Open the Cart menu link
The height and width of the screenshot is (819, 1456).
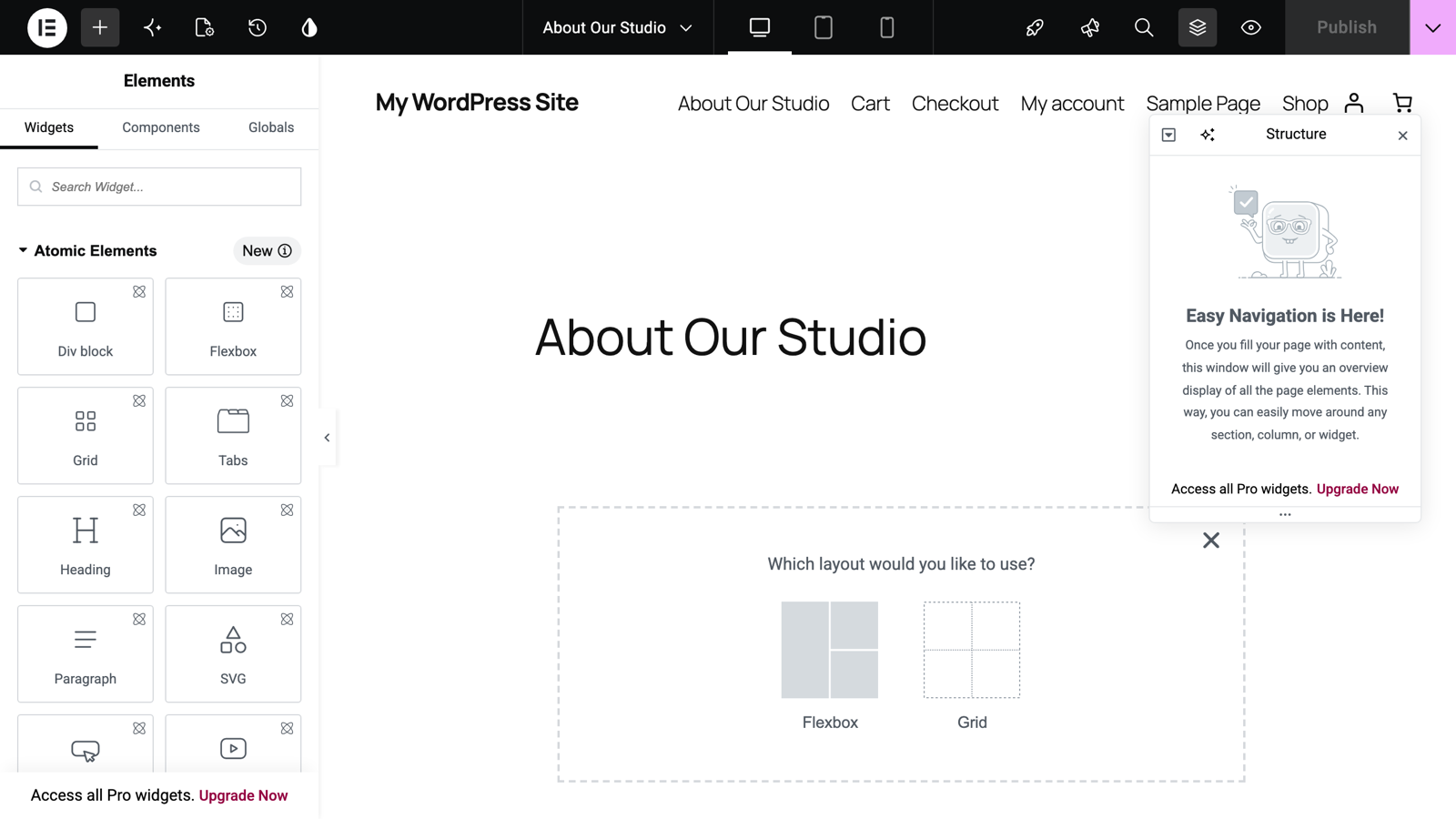870,104
